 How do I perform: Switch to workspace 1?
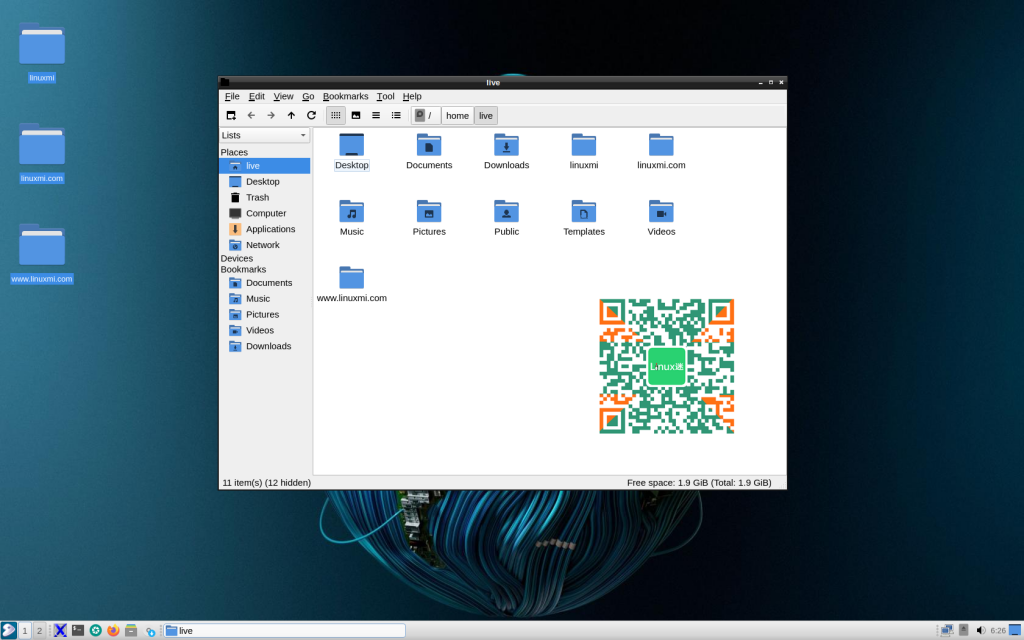coord(25,631)
